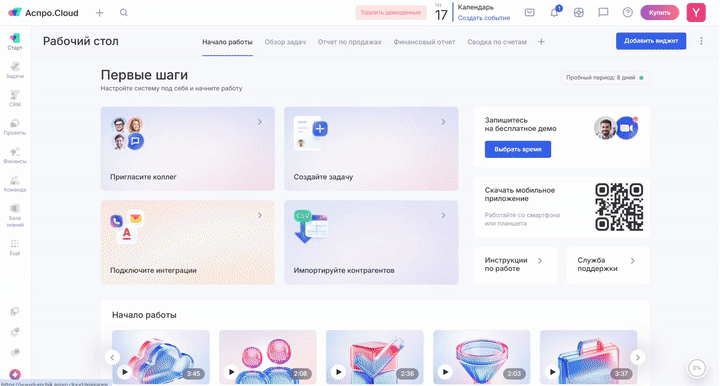Click Подключите интеграции card title
The width and height of the screenshot is (720, 386).
[x=153, y=270]
